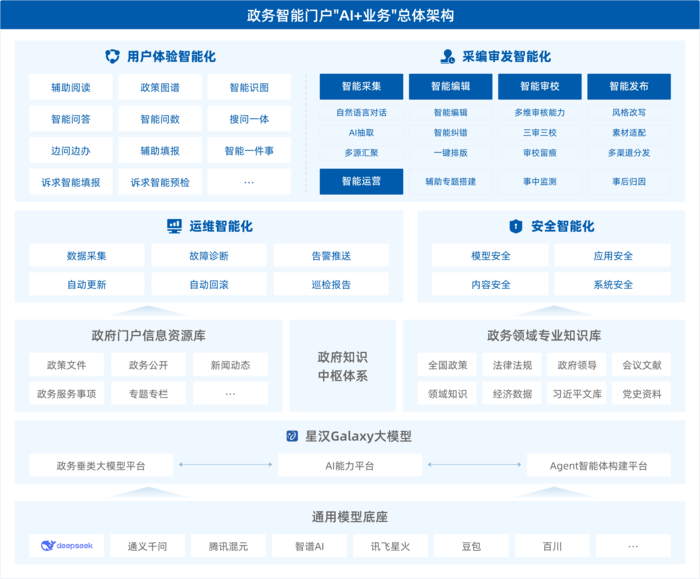Click the Agent智能体构建平台 box
700x579 pixels.
tap(599, 465)
